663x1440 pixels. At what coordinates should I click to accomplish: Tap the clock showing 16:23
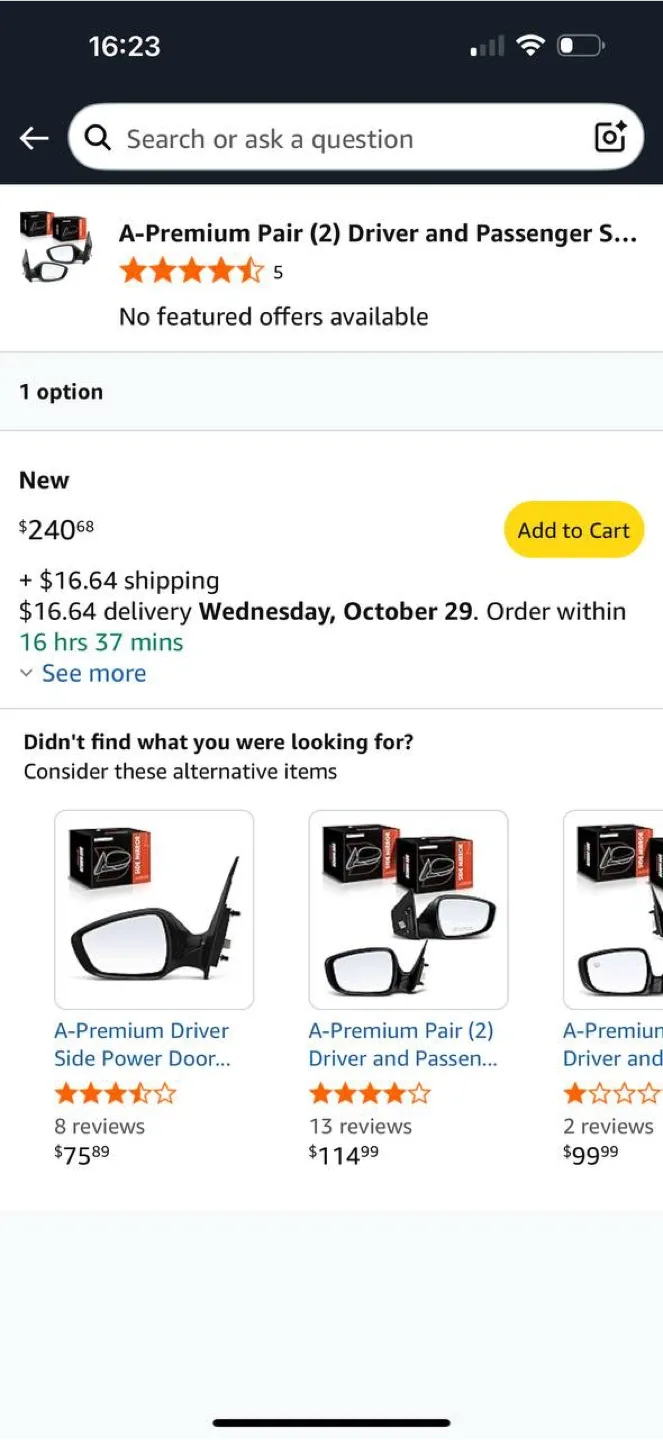[124, 45]
